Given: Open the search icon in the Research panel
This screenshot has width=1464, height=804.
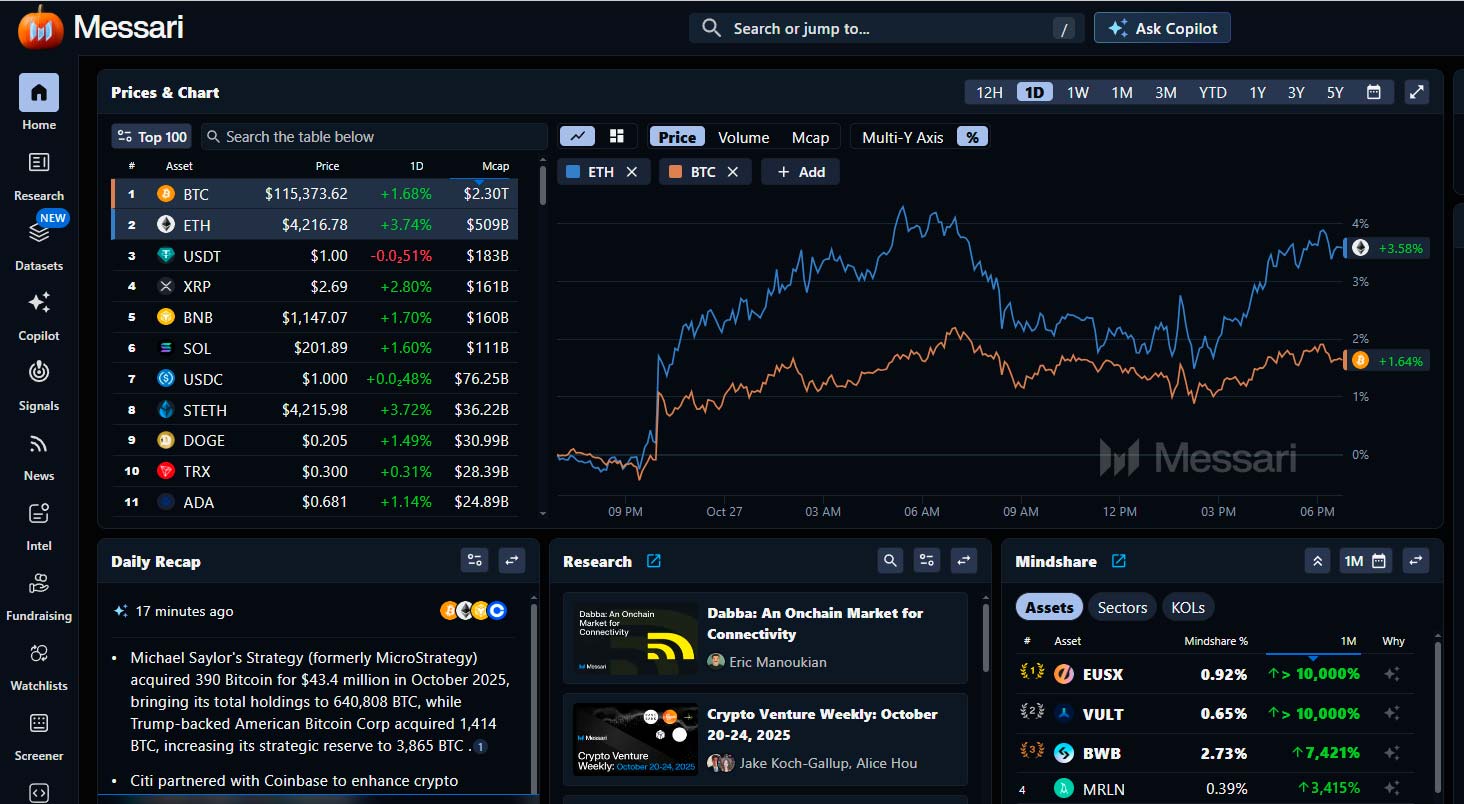Looking at the screenshot, I should (x=890, y=561).
